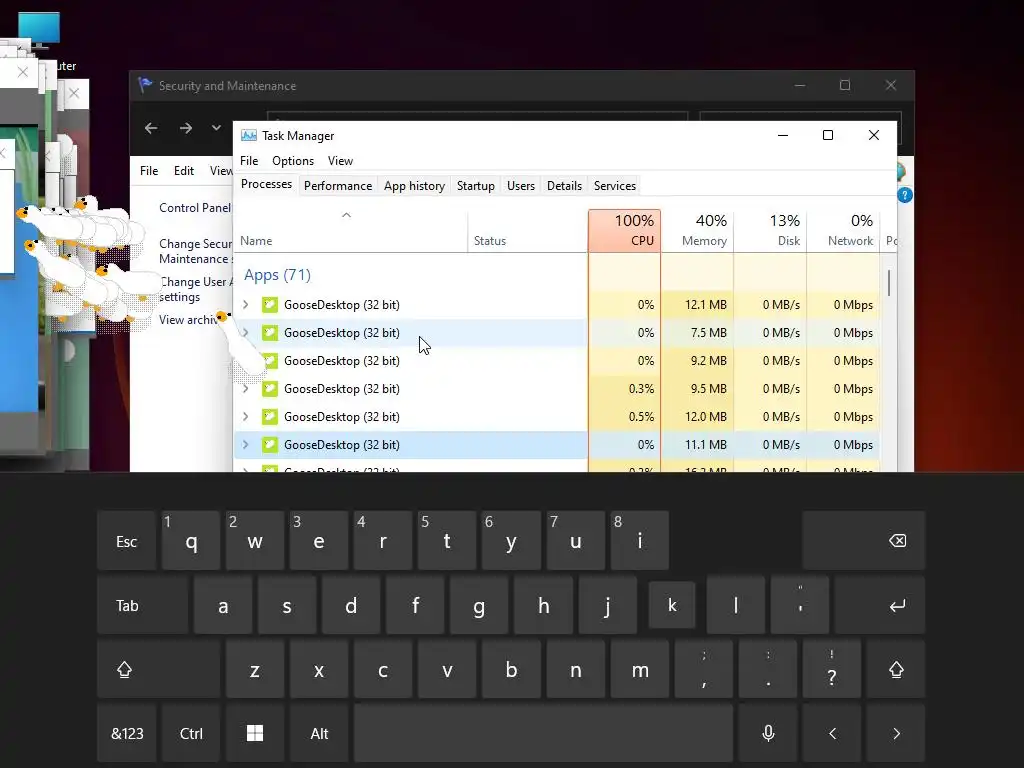The height and width of the screenshot is (768, 1024).
Task: Switch to &123 symbols layout
Action: pyautogui.click(x=127, y=733)
